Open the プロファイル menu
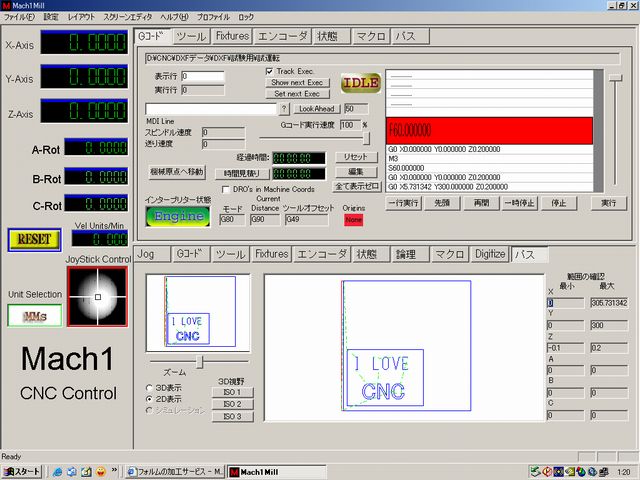The width and height of the screenshot is (640, 480). pyautogui.click(x=213, y=17)
